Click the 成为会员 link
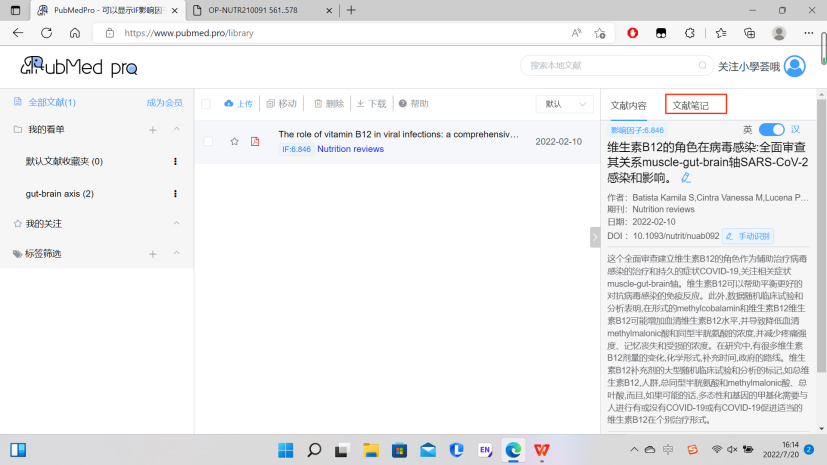827x465 pixels. (x=165, y=103)
